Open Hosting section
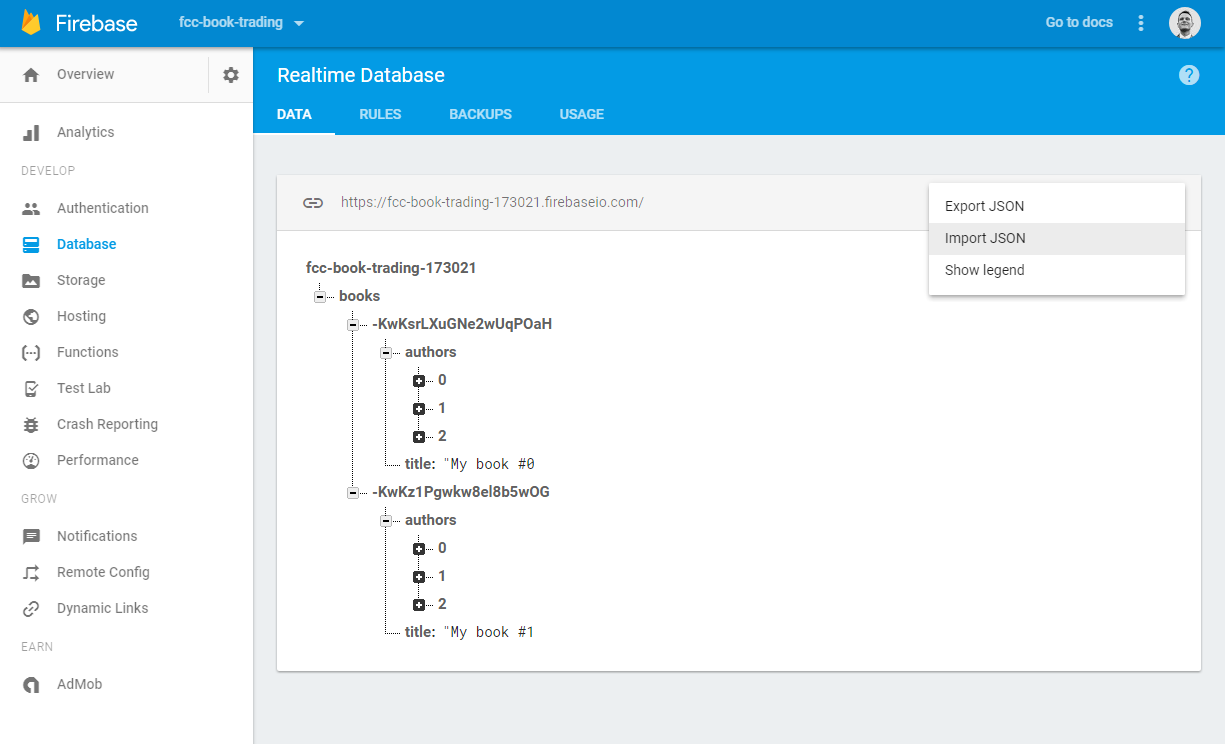The image size is (1225, 744). point(82,316)
